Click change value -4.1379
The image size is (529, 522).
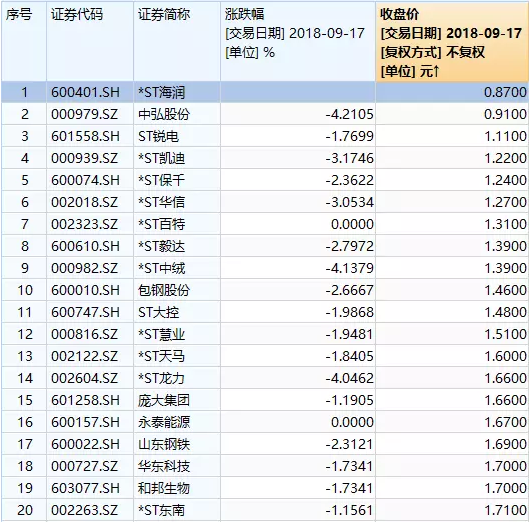coord(350,268)
